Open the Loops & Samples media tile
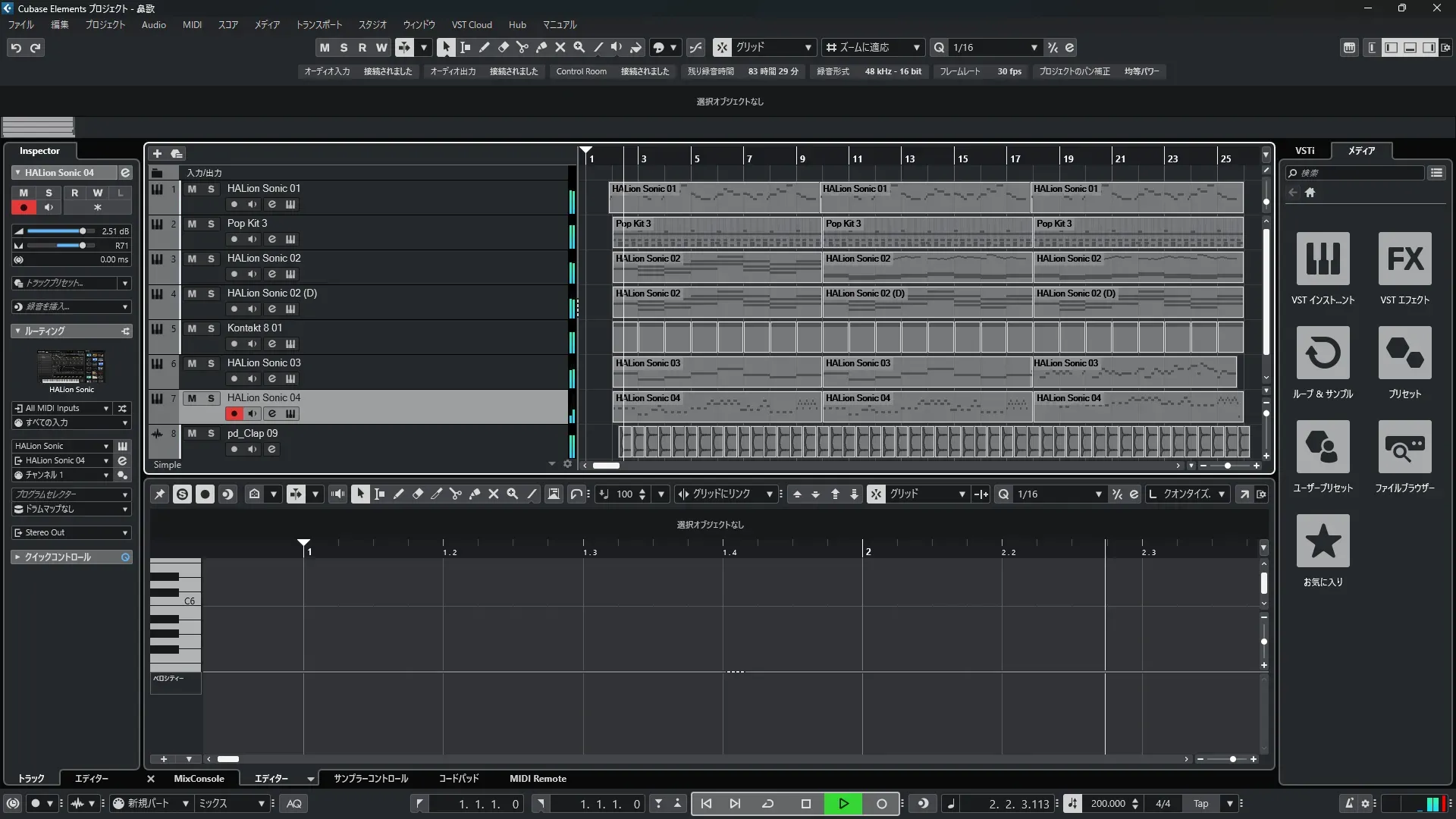Image resolution: width=1456 pixels, height=819 pixels. coord(1323,353)
